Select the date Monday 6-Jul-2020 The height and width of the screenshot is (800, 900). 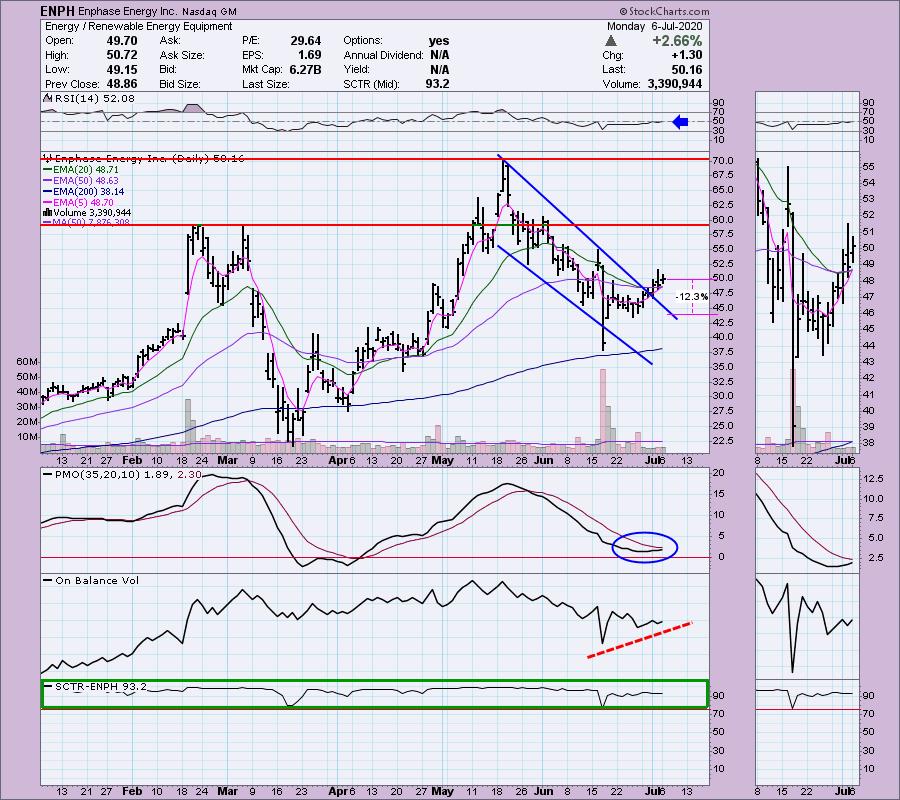(654, 26)
